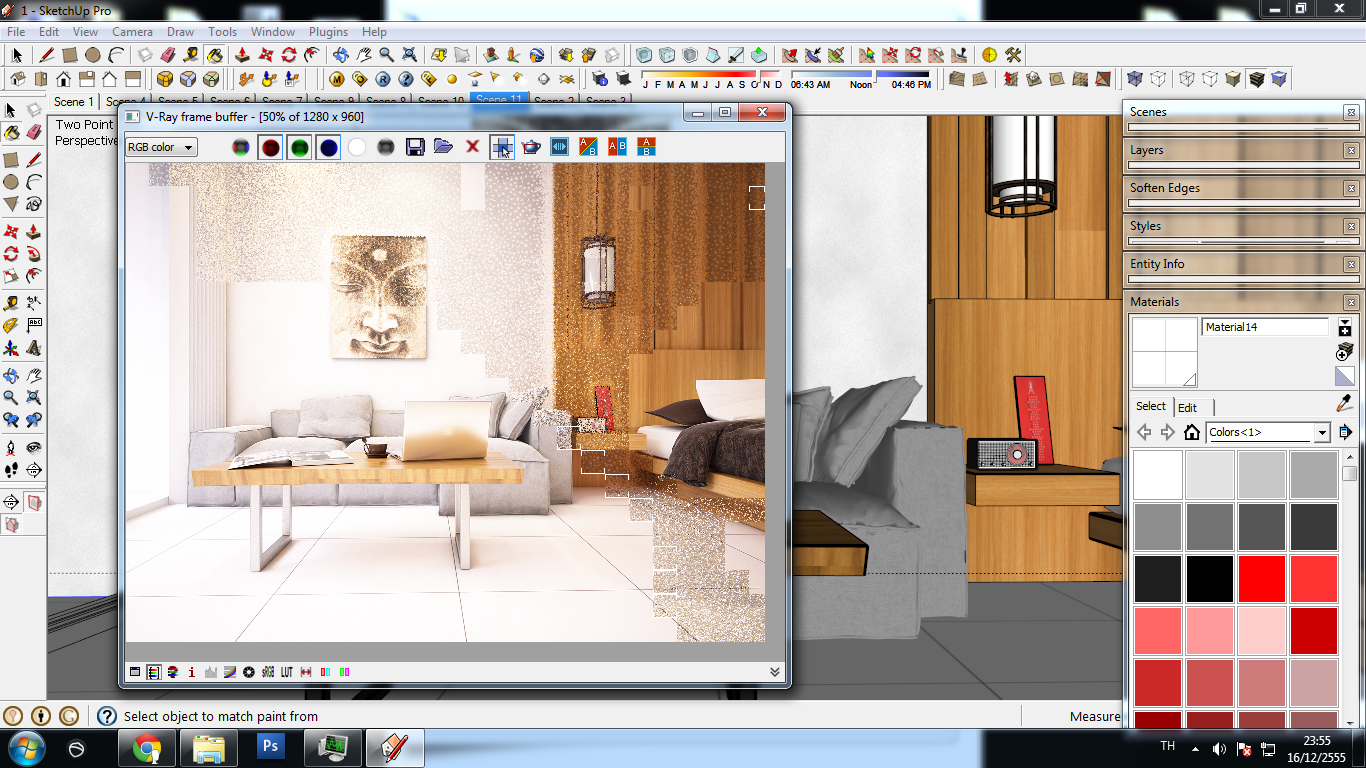The height and width of the screenshot is (768, 1366).
Task: Select the Zoom Extents tool
Action: [409, 55]
